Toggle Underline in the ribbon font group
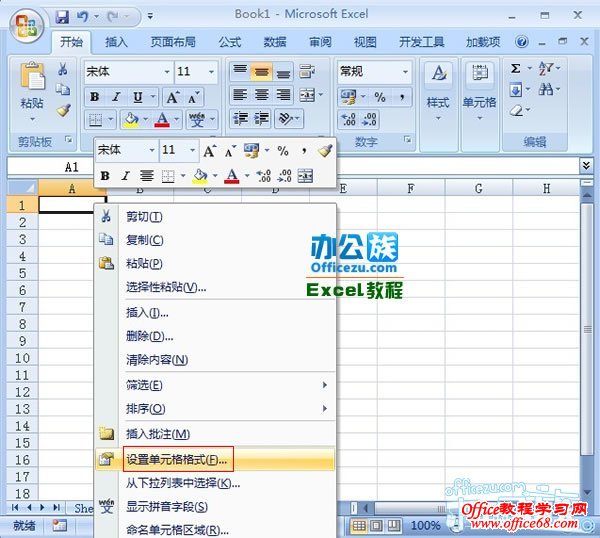Image resolution: width=600 pixels, height=538 pixels. pyautogui.click(x=138, y=97)
